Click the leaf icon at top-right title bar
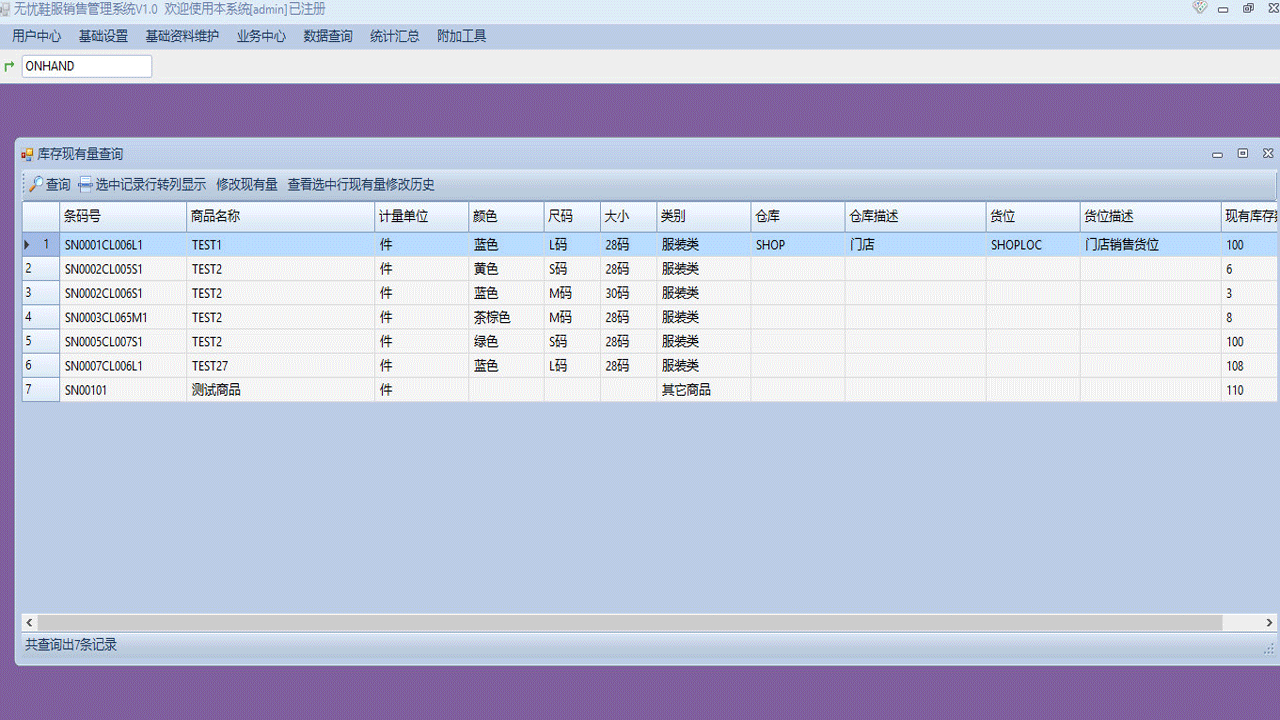Viewport: 1280px width, 720px height. pyautogui.click(x=1199, y=8)
